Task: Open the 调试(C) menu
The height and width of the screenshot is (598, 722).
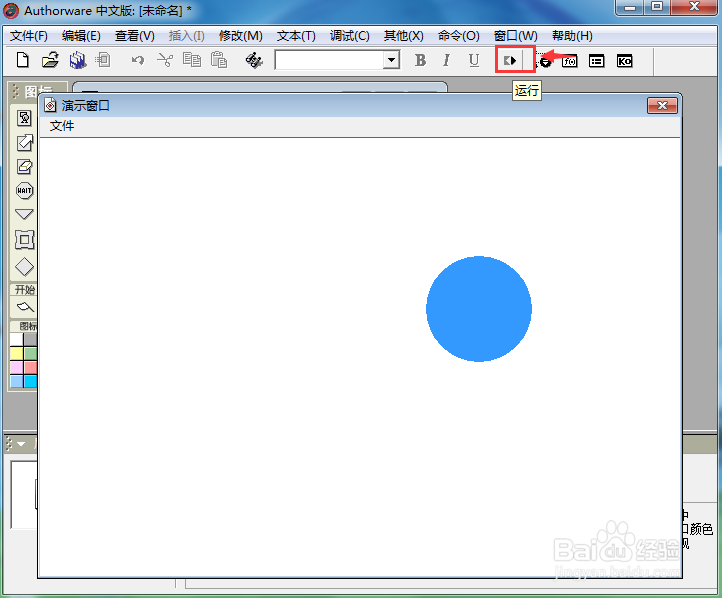Action: 349,35
